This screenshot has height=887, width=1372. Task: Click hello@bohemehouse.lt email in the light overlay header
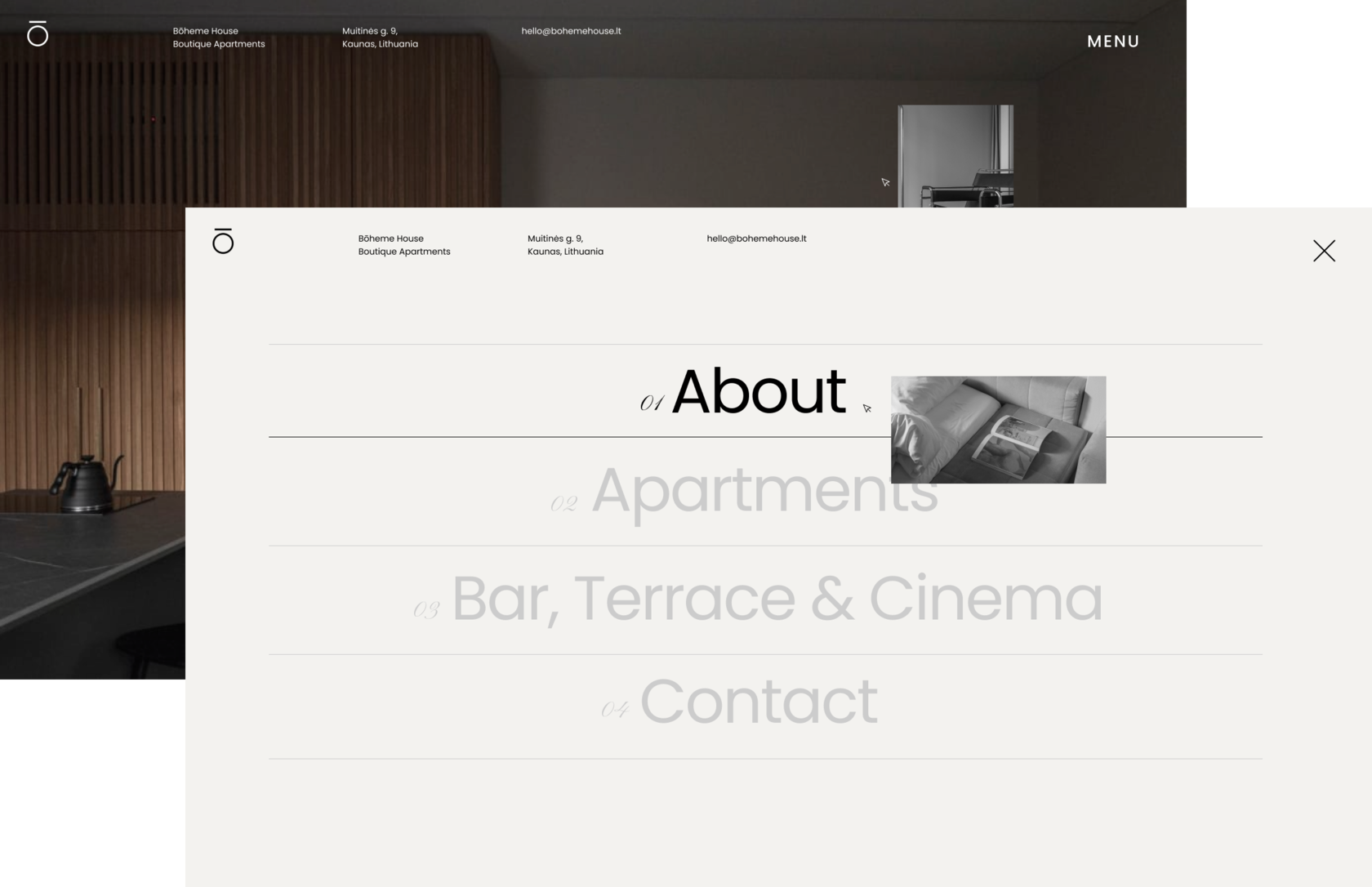(x=756, y=238)
